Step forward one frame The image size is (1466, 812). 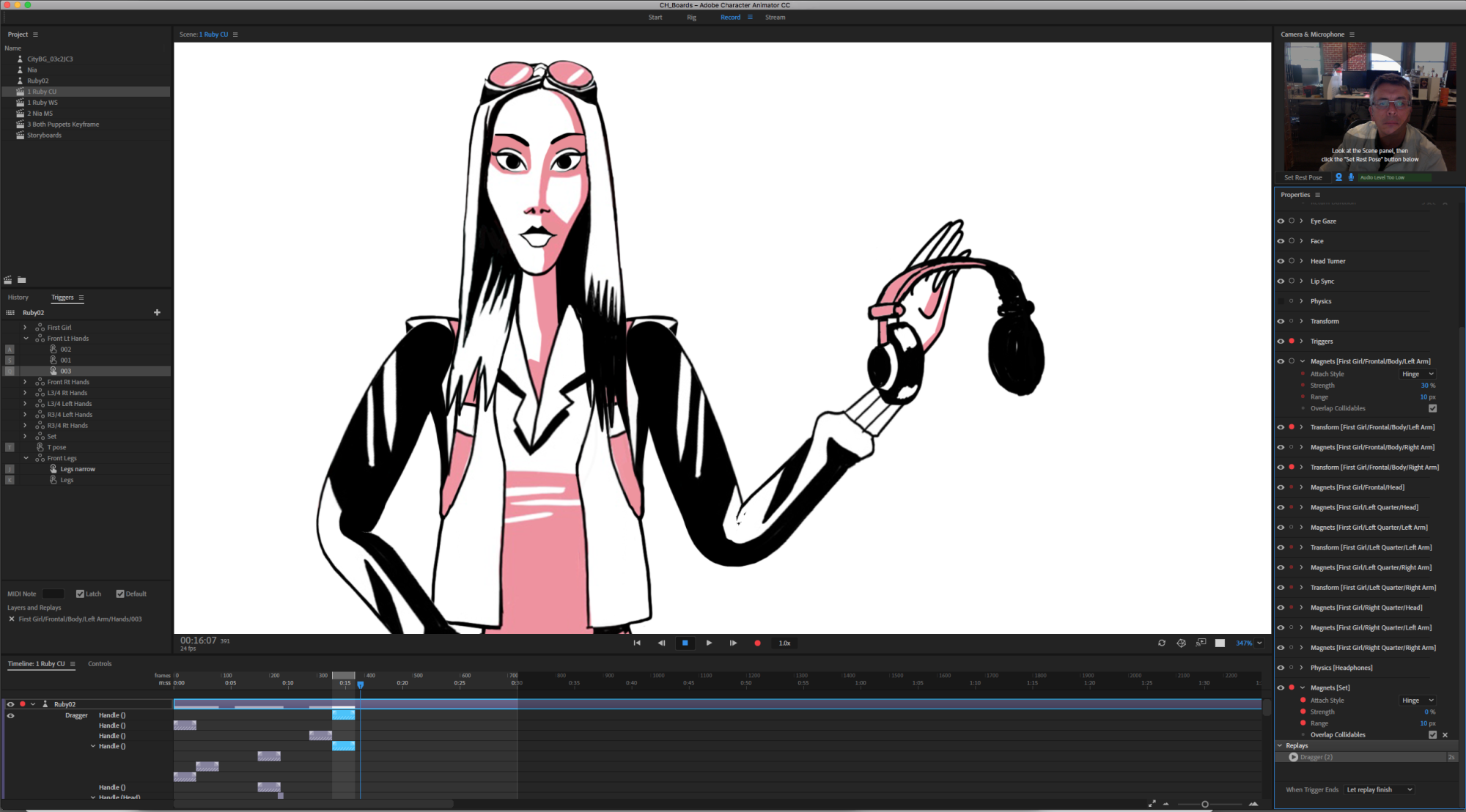coord(733,643)
